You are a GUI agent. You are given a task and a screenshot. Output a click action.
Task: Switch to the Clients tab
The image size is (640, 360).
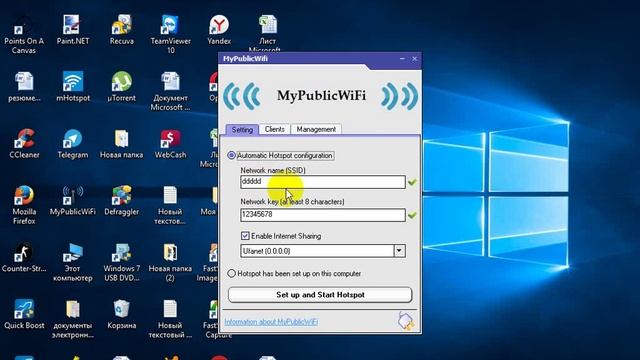274,129
